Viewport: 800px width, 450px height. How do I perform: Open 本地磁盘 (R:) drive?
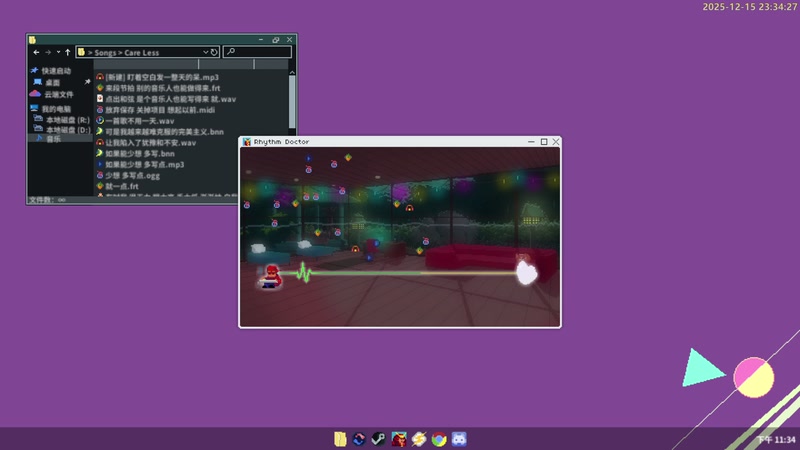point(68,120)
